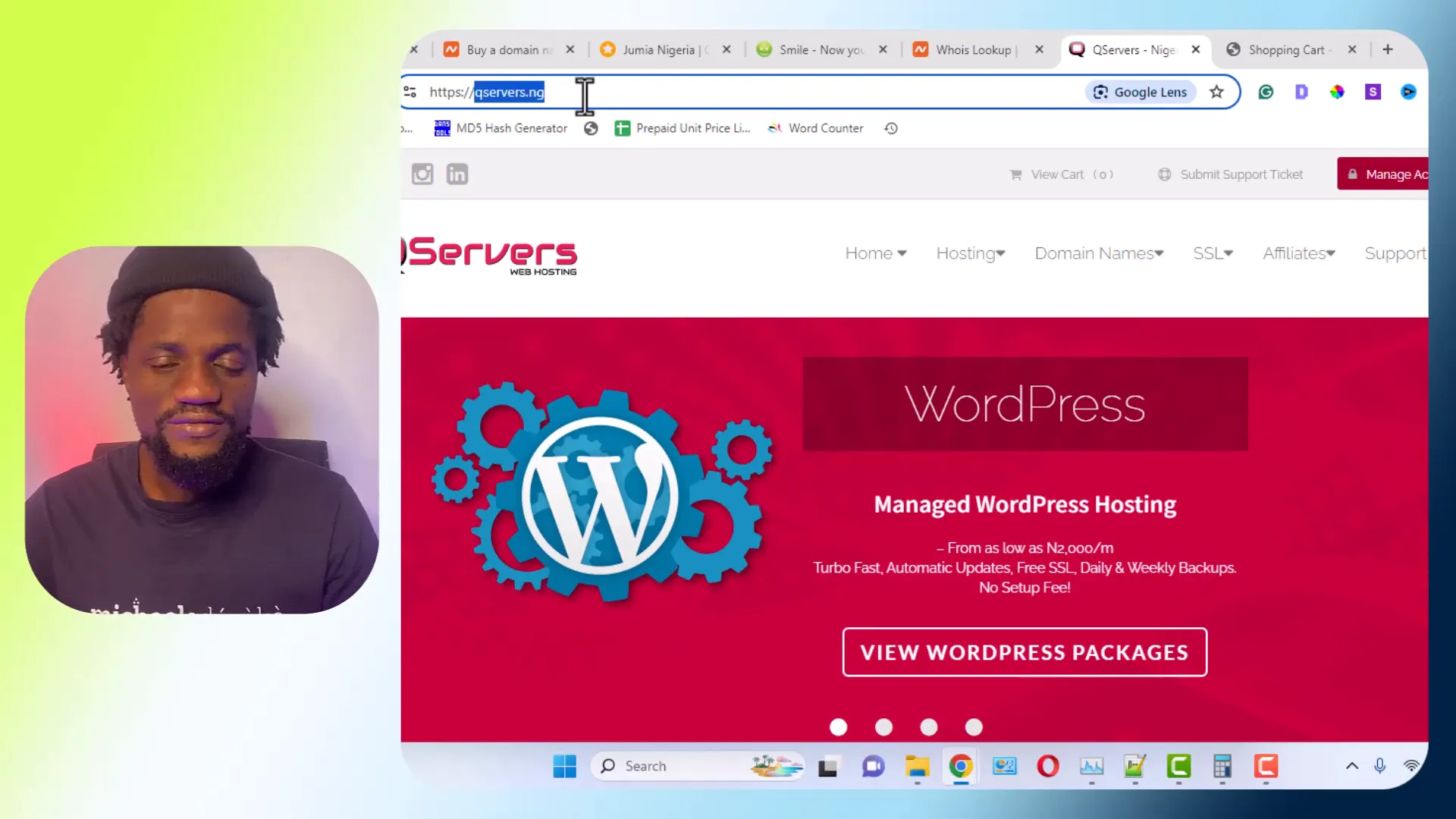Image resolution: width=1456 pixels, height=819 pixels.
Task: Click the QServers Web Hosting logo
Action: (x=490, y=256)
